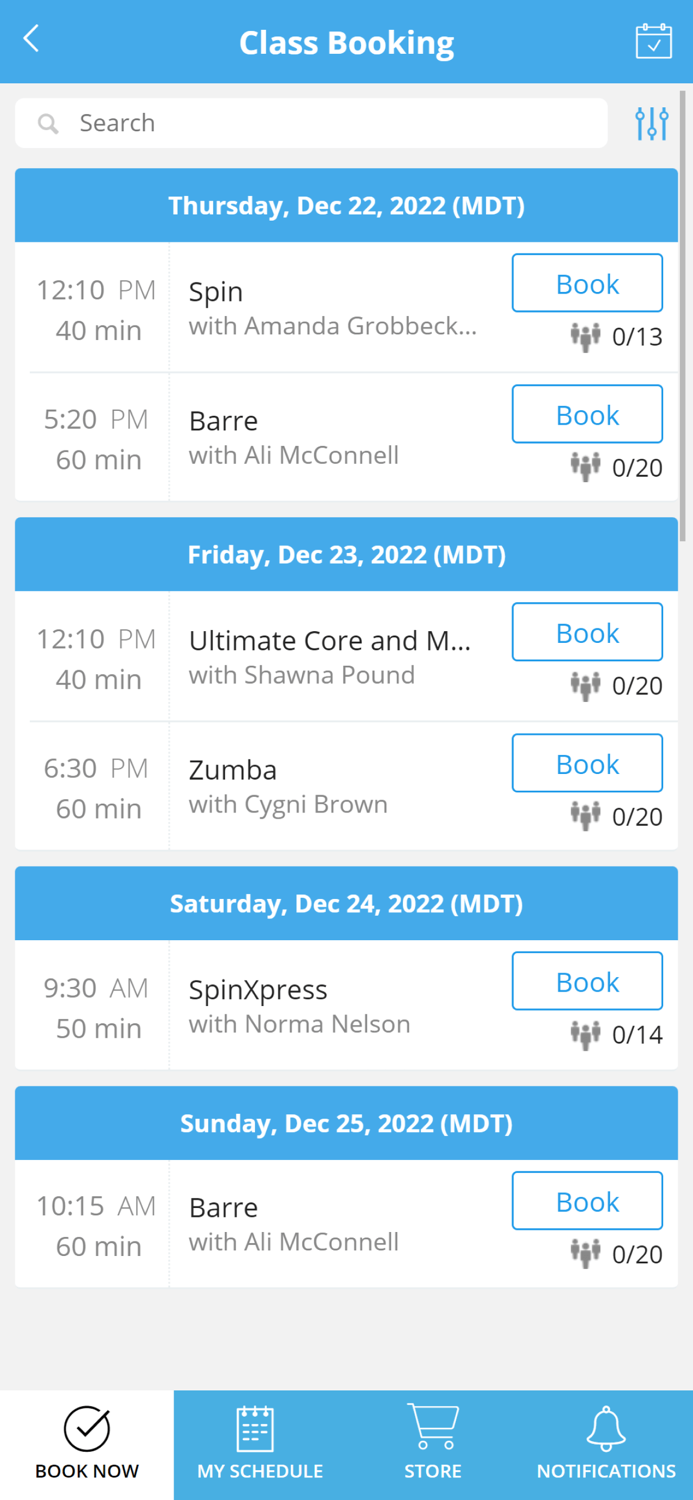Switch to the My Schedule tab

258,1445
